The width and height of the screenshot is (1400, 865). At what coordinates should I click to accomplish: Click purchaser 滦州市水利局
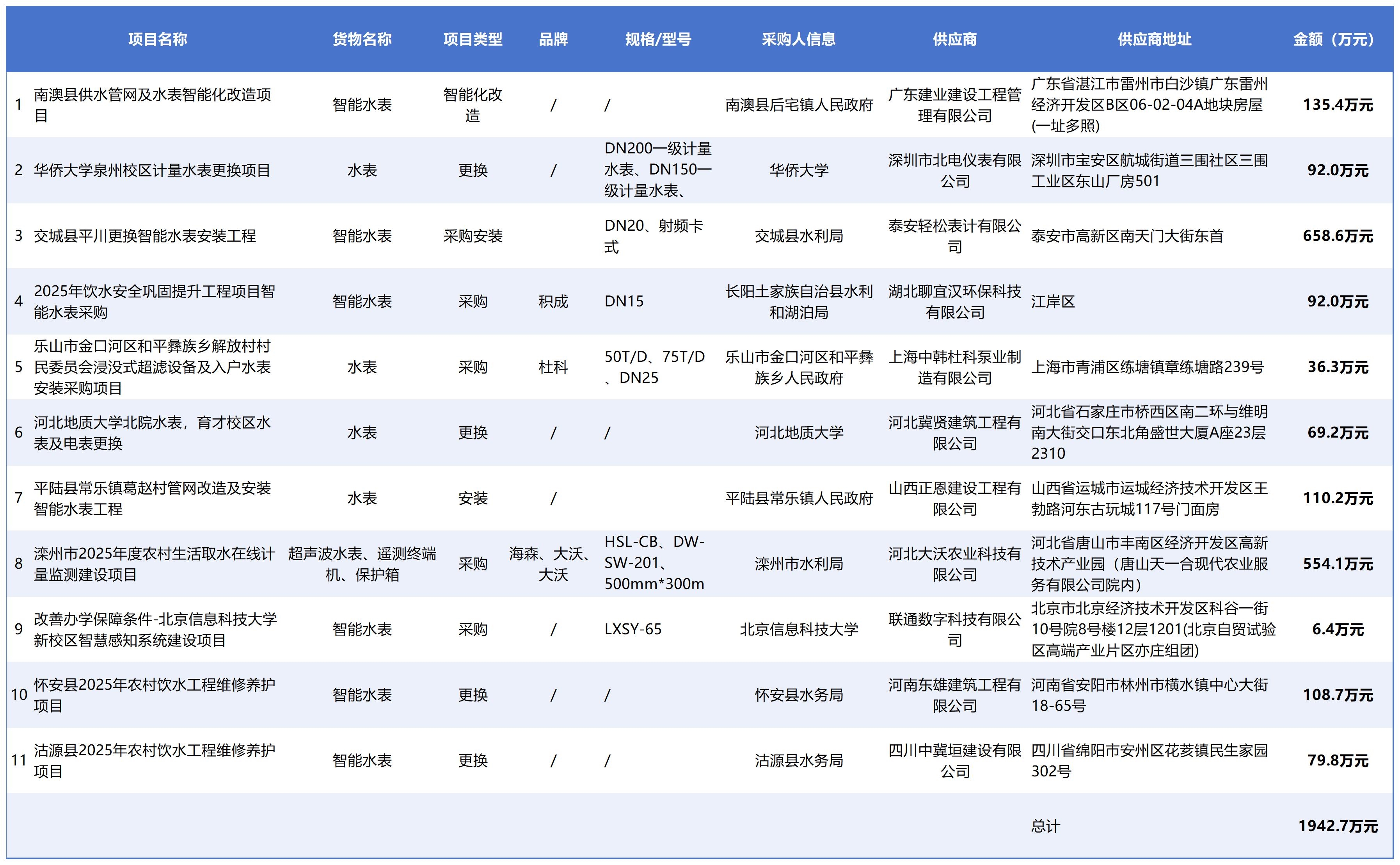(x=799, y=564)
